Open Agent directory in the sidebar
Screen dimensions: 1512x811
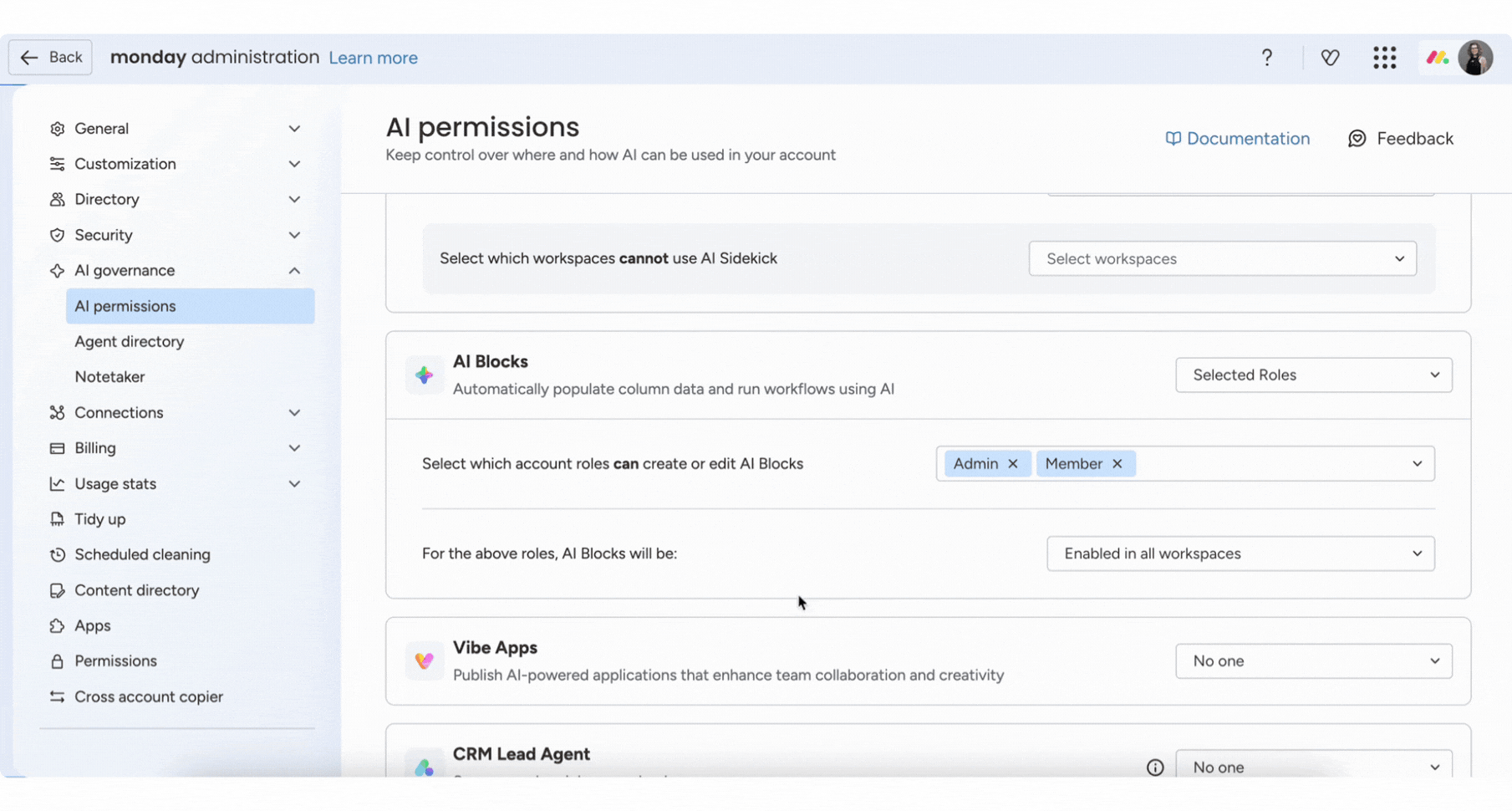point(130,341)
